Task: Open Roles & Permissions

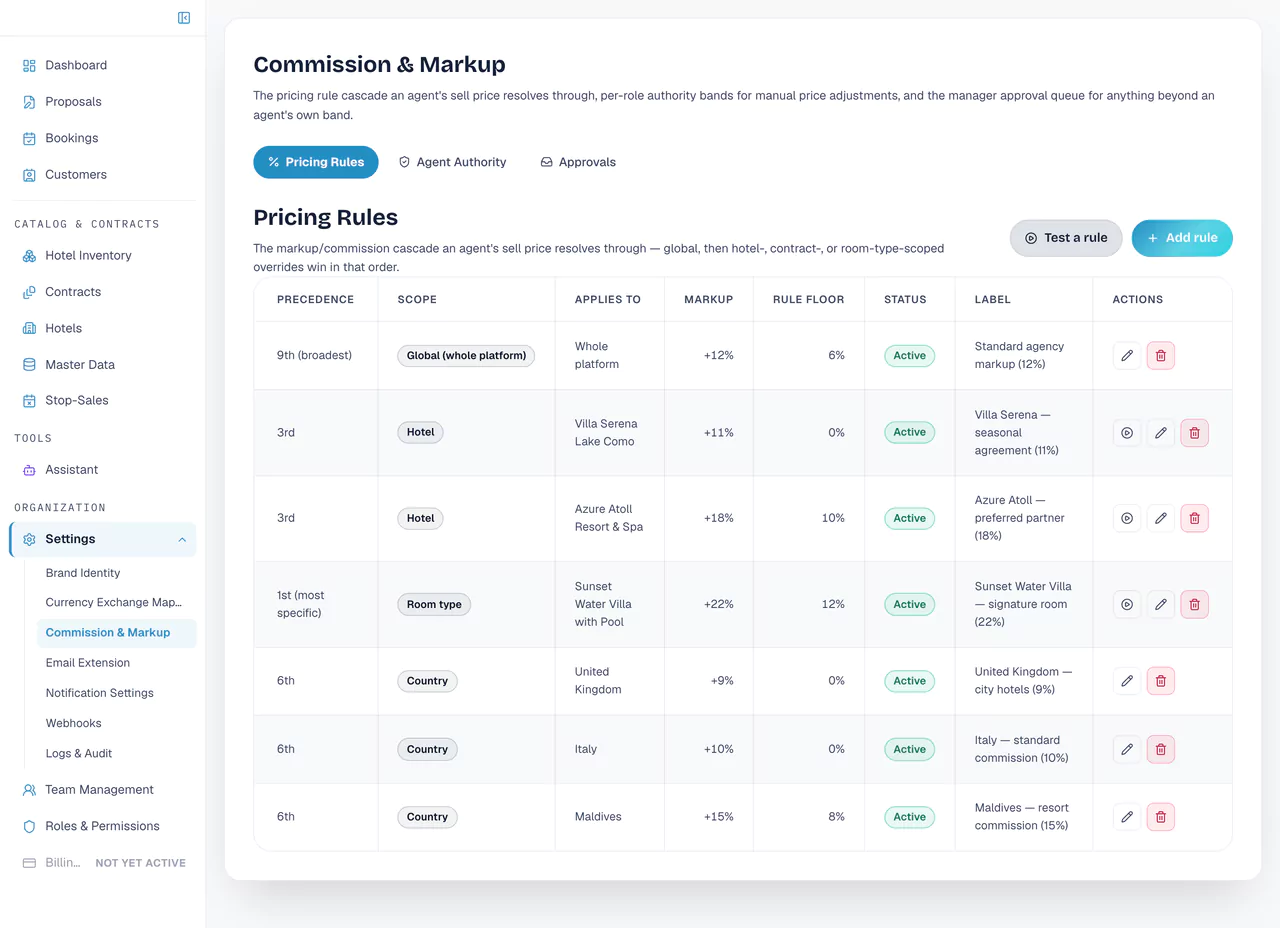Action: (x=103, y=826)
